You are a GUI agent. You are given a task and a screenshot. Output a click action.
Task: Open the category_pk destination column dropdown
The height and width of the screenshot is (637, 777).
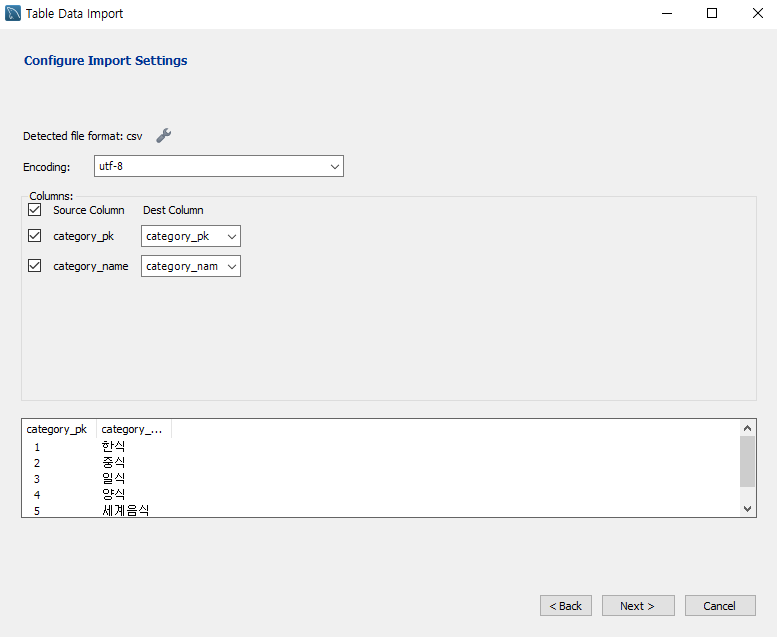coord(191,236)
